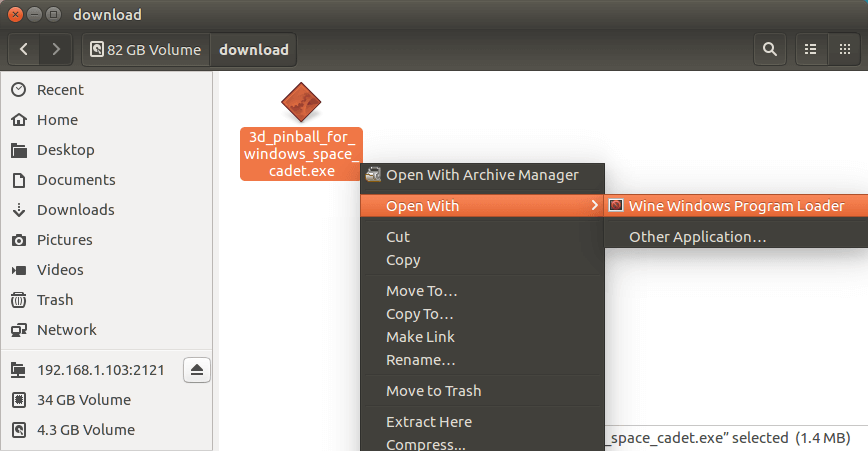Viewport: 868px width, 451px height.
Task: Open Network in the sidebar
Action: (x=66, y=330)
